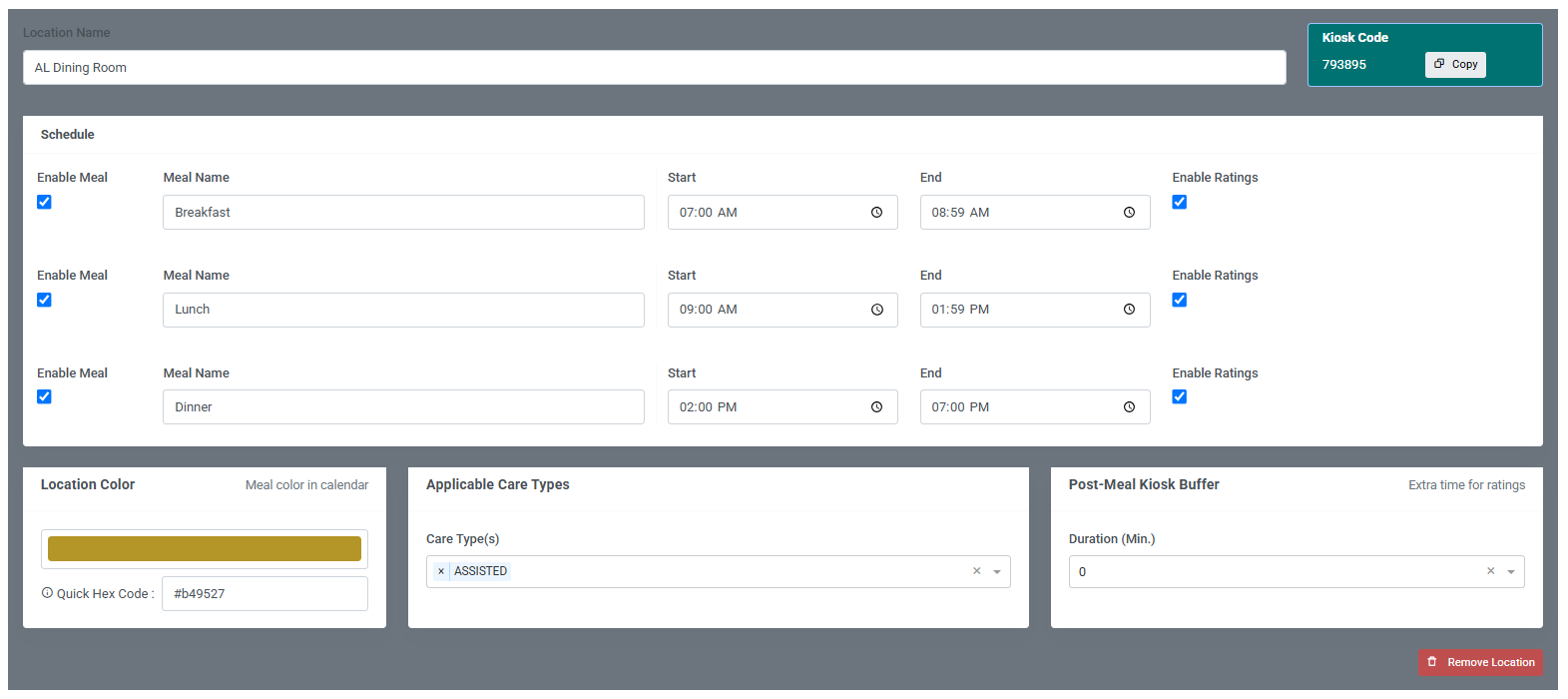Uncheck Enable Ratings for Lunch
This screenshot has width=1568, height=699.
click(1180, 300)
